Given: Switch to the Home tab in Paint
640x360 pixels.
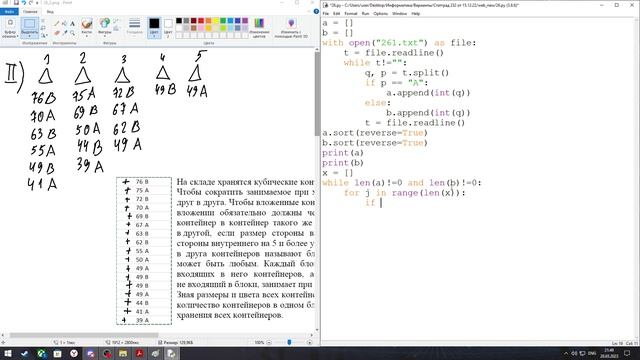Looking at the screenshot, I should click(x=30, y=11).
